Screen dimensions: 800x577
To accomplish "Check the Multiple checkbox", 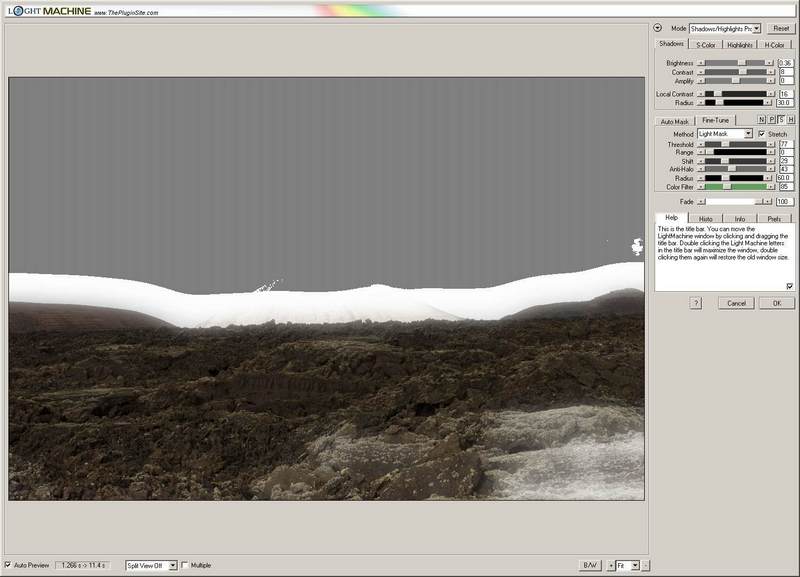I will (x=186, y=565).
